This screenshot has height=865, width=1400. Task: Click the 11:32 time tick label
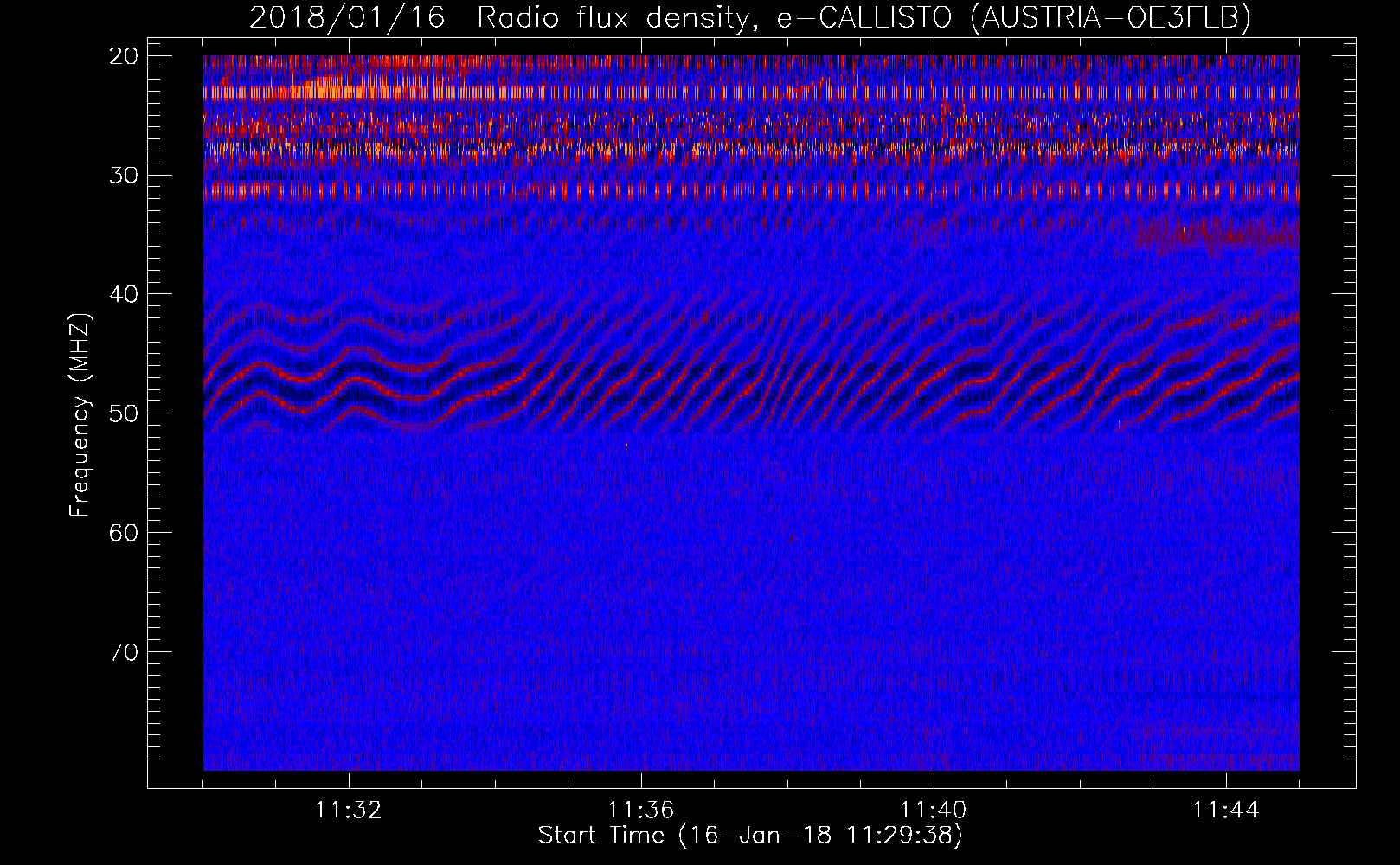tap(349, 811)
